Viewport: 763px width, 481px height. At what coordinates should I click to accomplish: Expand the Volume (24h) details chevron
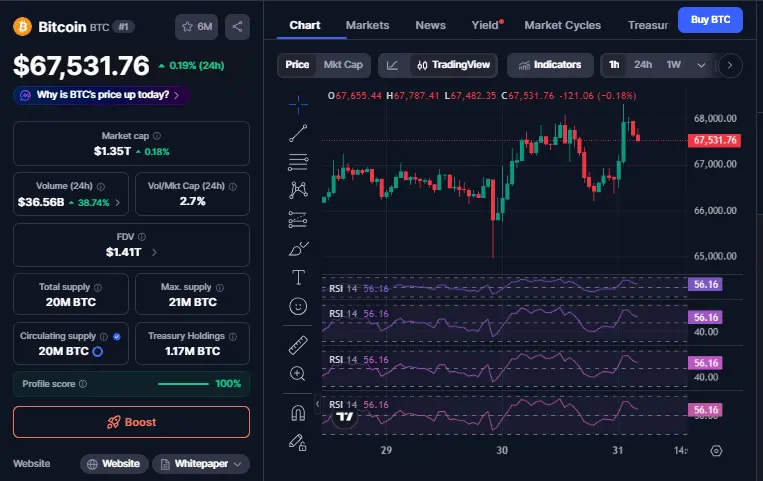(x=117, y=203)
